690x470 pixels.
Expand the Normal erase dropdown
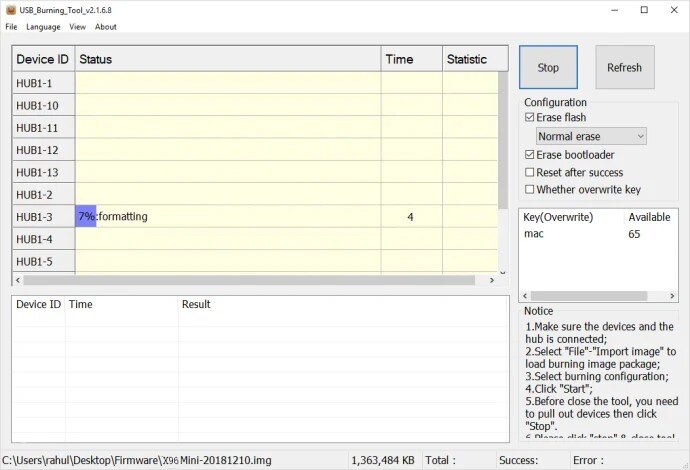[591, 136]
